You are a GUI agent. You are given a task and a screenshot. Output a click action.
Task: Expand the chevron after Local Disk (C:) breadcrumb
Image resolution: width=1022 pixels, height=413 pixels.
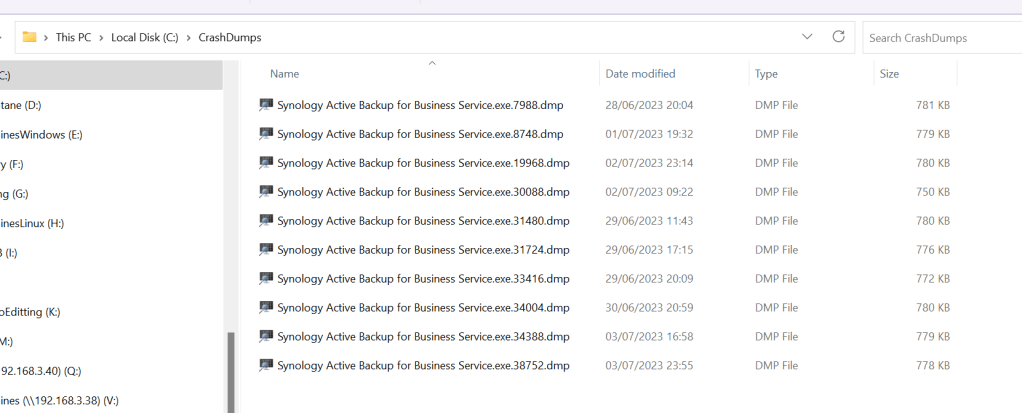pos(188,38)
